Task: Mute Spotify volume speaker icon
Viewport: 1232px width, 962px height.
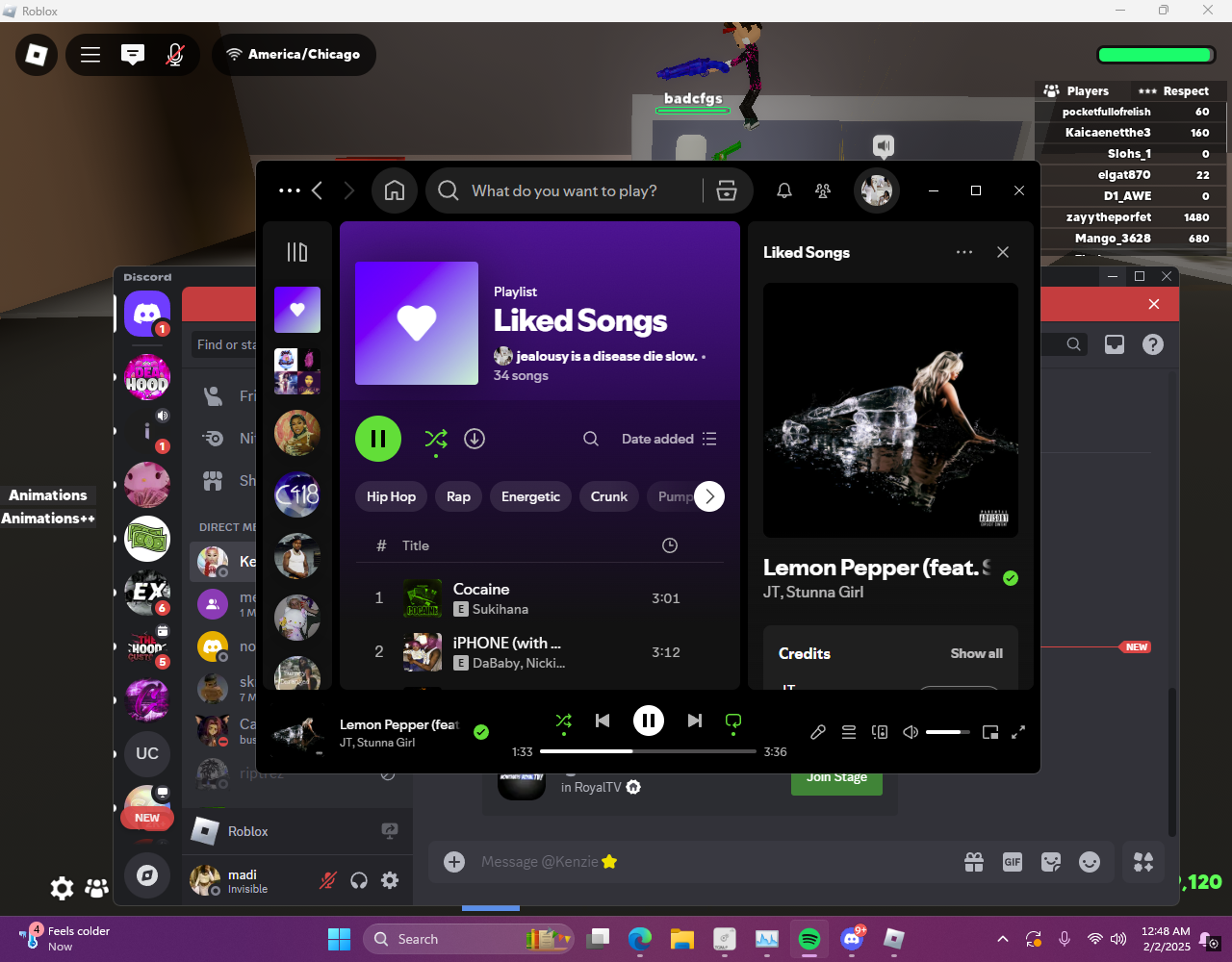Action: coord(911,732)
